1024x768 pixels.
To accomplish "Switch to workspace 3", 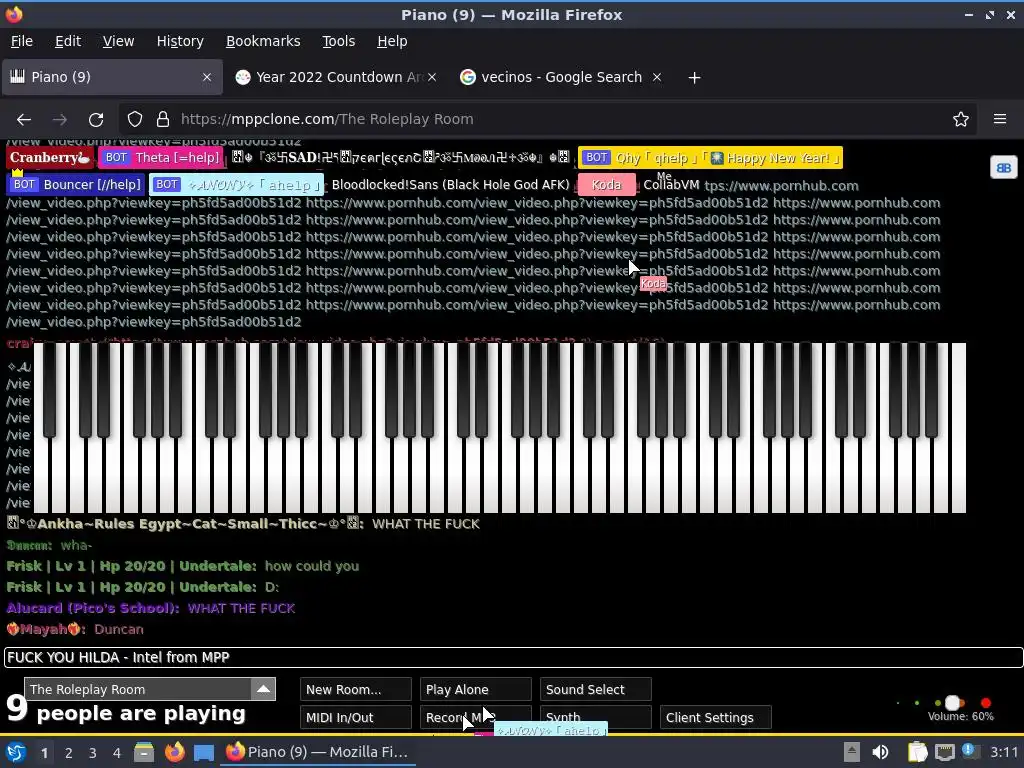I will pos(92,753).
